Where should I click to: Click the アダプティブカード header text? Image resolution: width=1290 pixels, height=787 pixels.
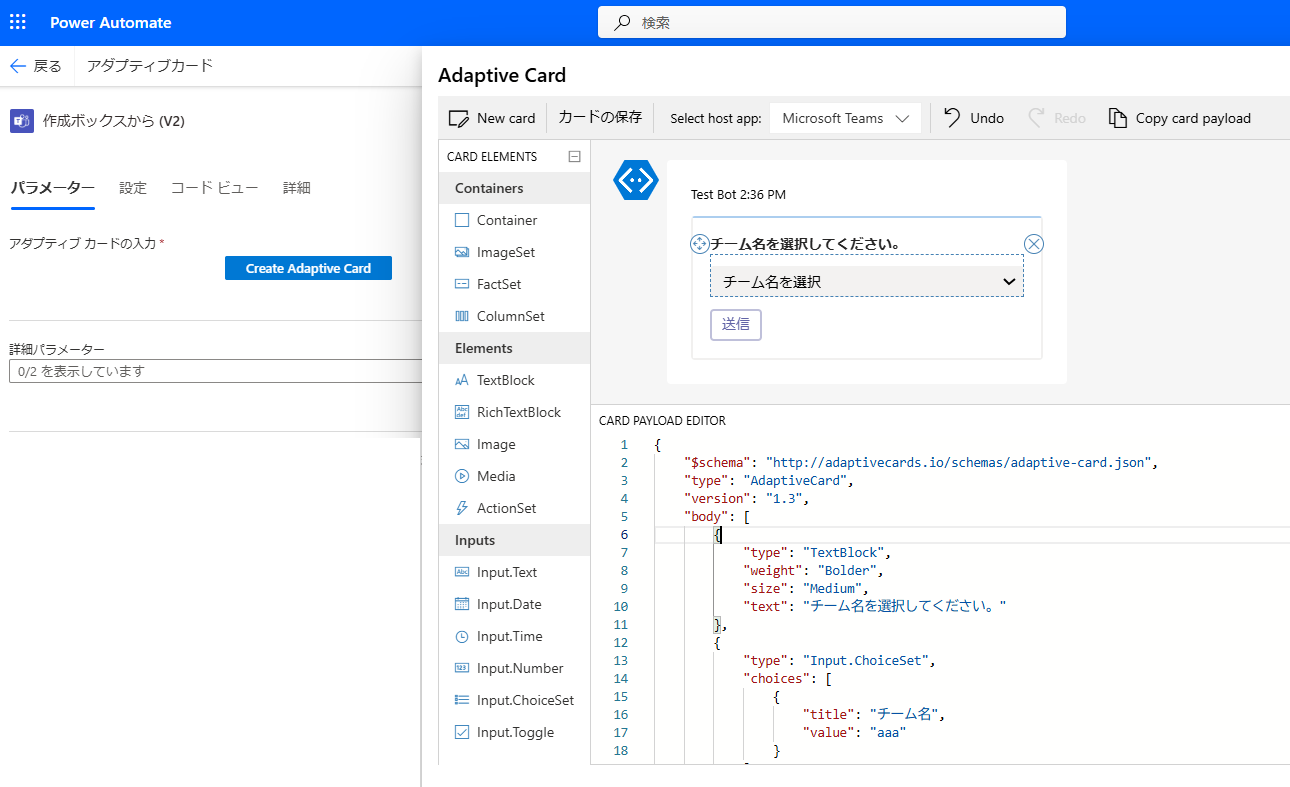tap(150, 66)
